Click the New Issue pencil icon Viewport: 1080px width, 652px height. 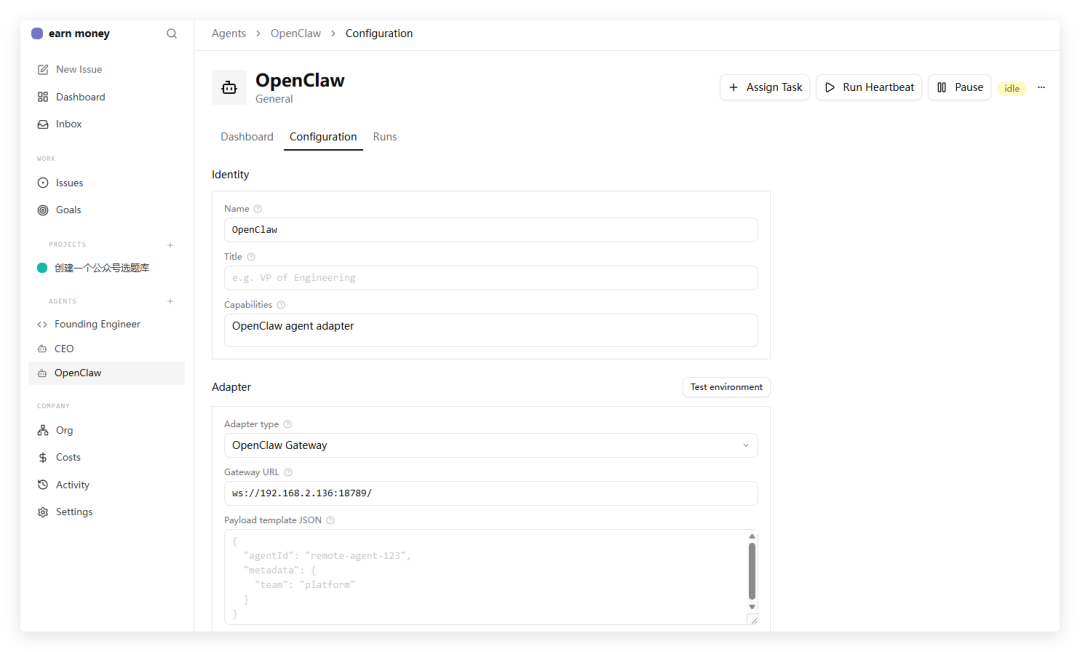pyautogui.click(x=43, y=70)
